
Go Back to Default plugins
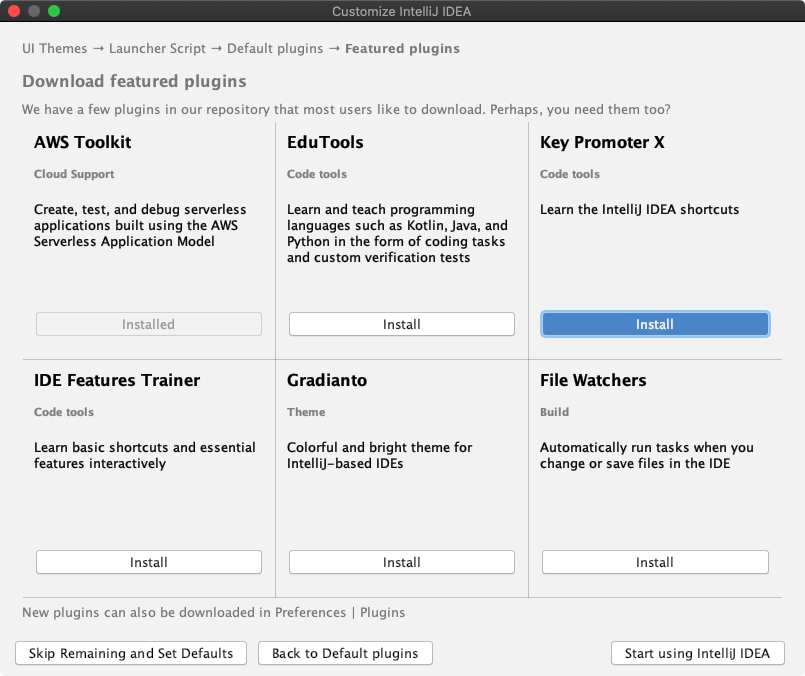[345, 653]
